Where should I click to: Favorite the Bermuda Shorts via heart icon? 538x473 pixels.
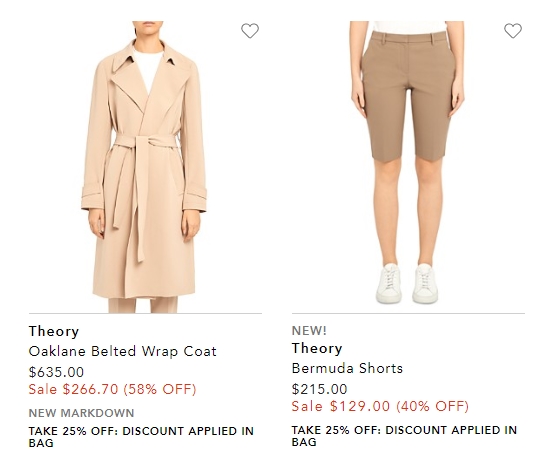click(x=513, y=31)
